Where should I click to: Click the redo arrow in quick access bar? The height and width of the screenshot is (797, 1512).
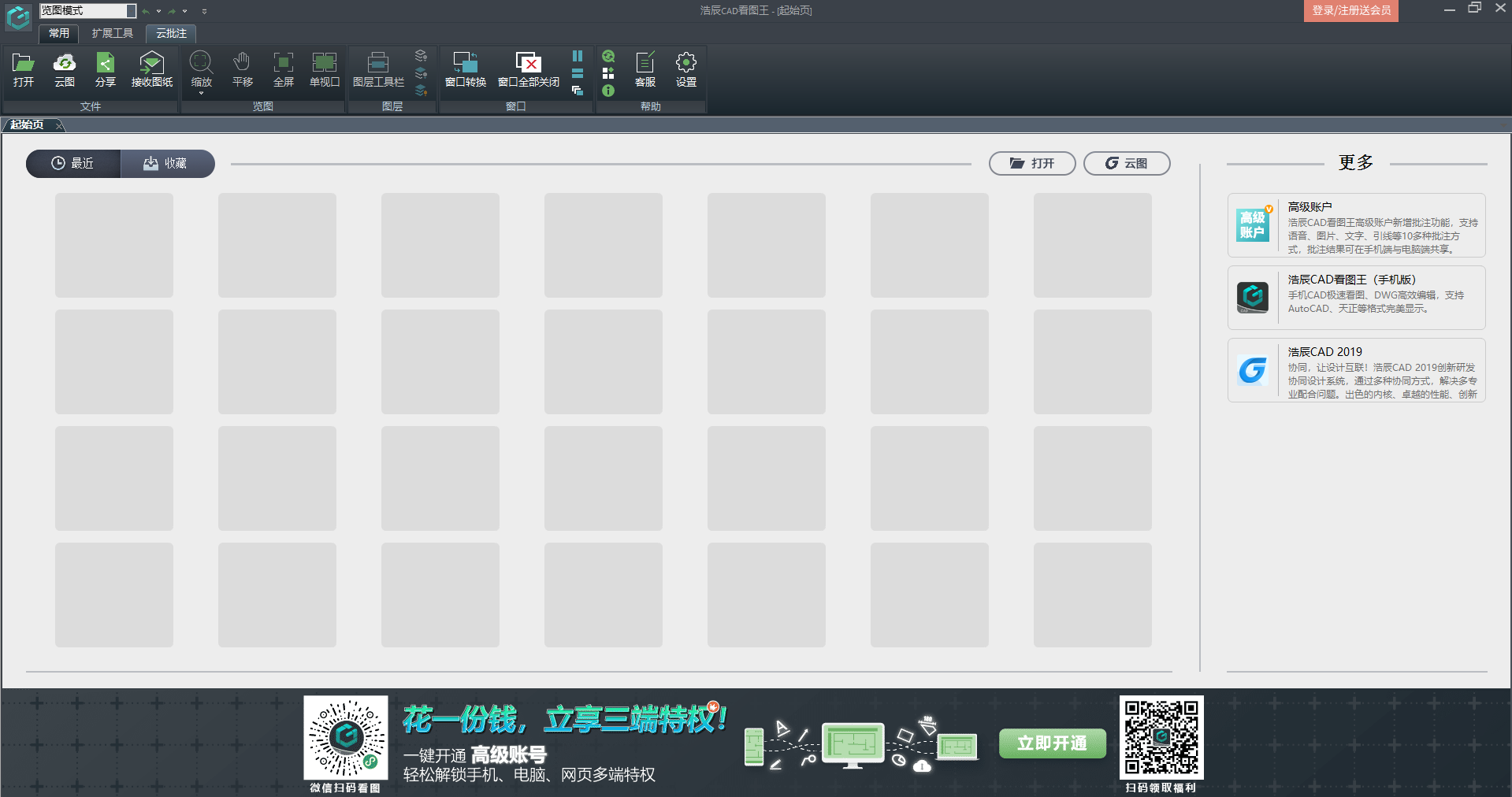[x=172, y=11]
